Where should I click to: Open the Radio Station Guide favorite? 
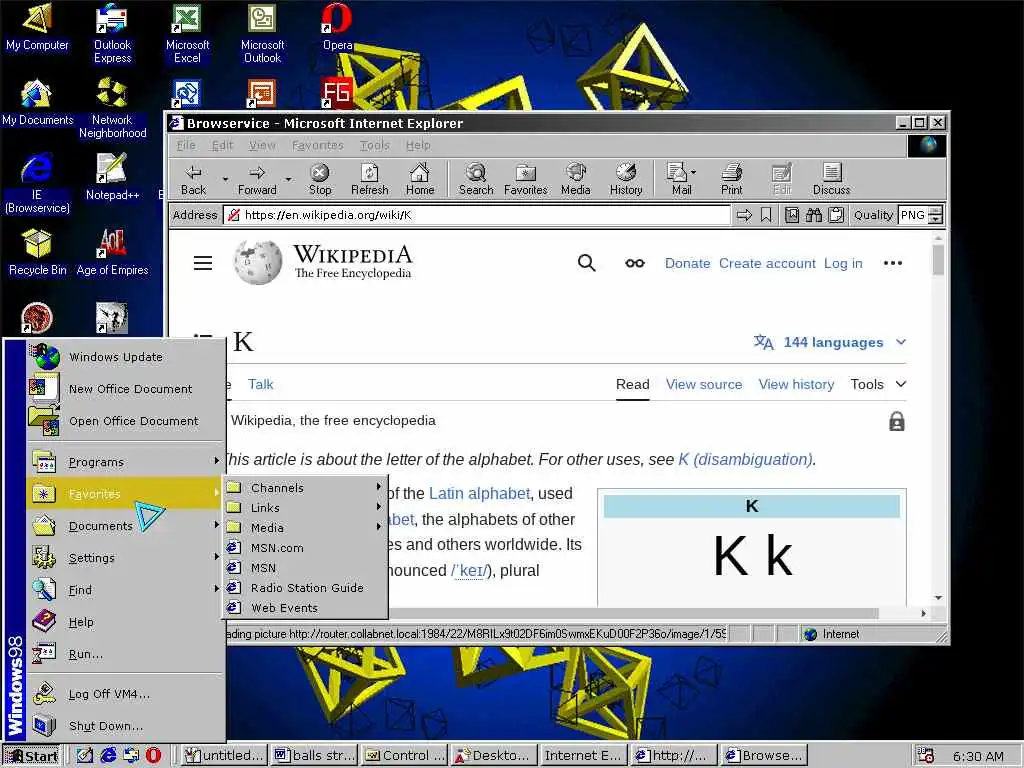coord(305,588)
